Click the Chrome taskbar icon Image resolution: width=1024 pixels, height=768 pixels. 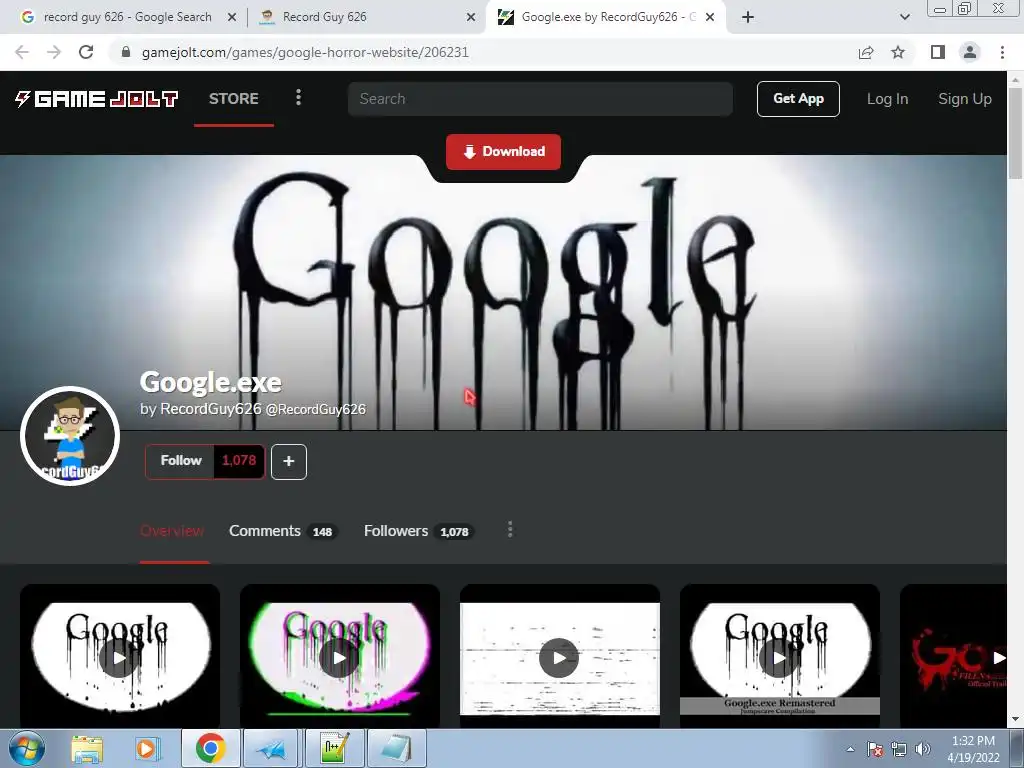click(x=210, y=748)
